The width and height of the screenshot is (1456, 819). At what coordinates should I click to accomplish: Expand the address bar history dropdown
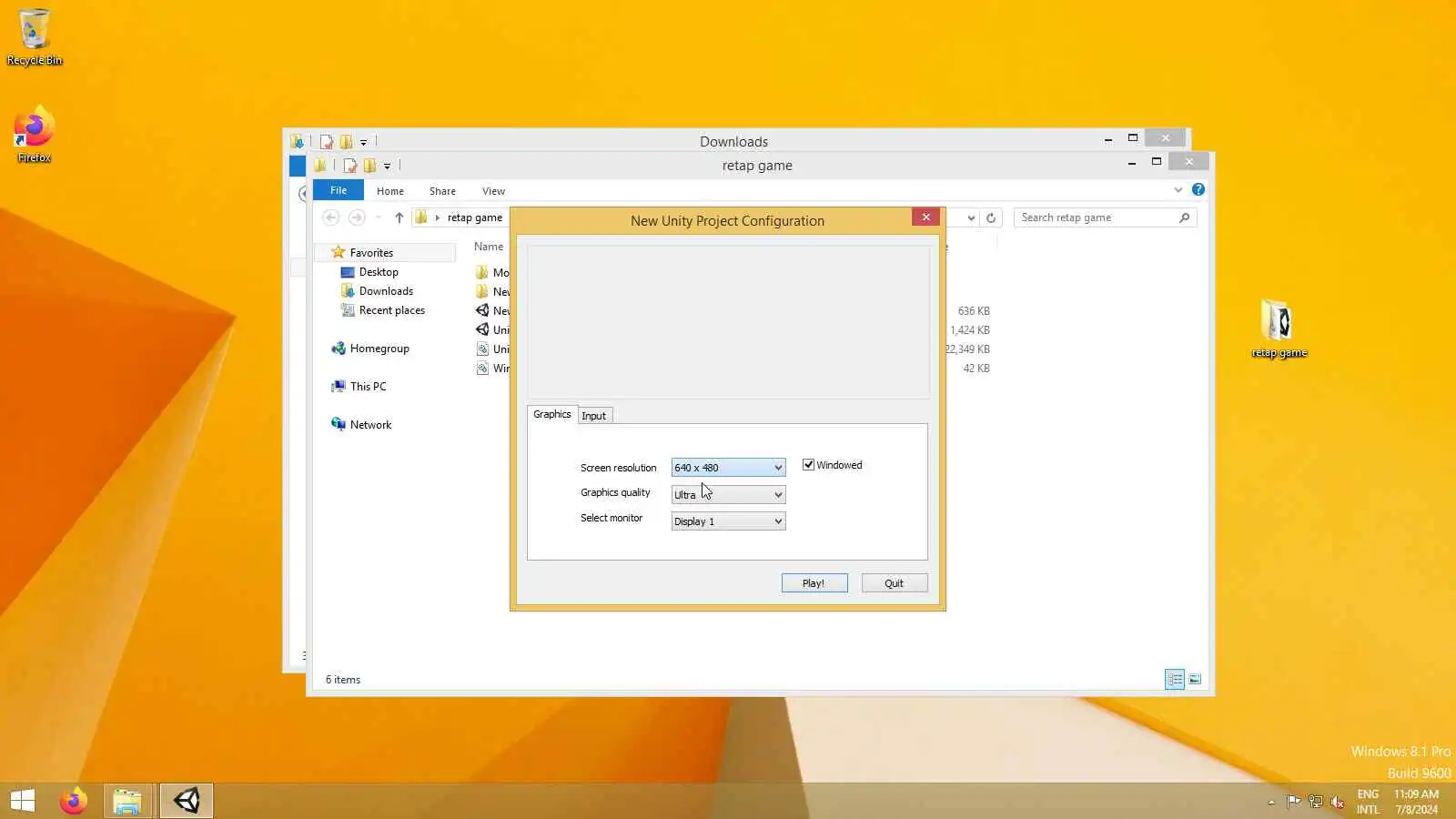click(971, 217)
